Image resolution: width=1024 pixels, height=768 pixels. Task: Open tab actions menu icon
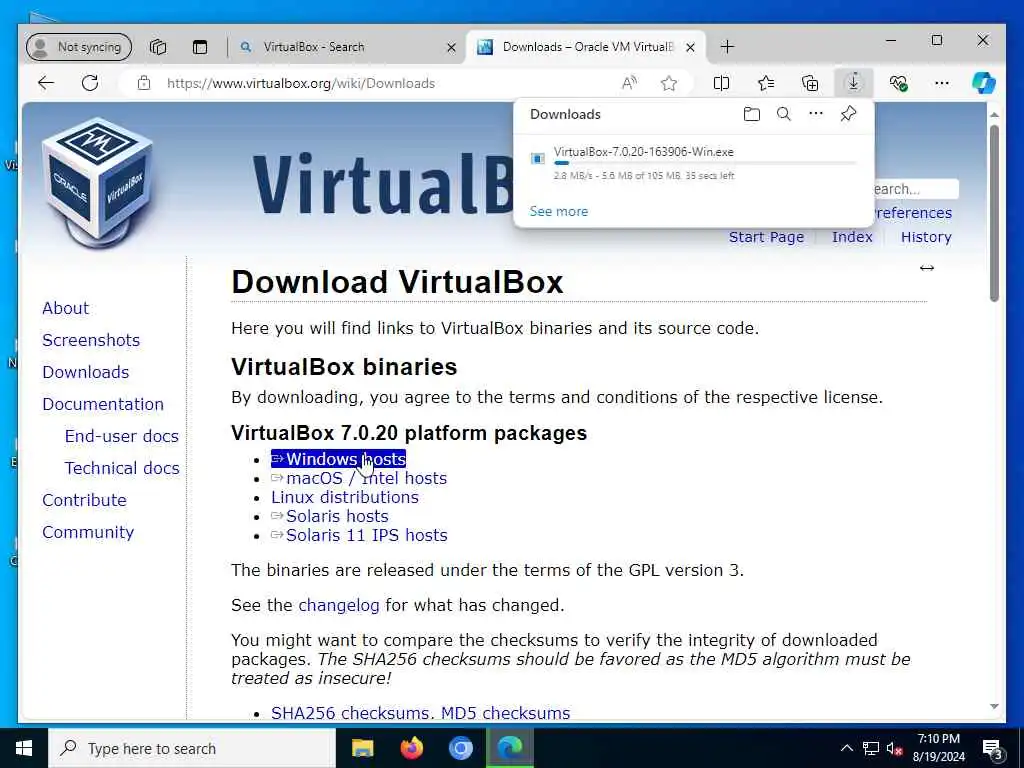(200, 47)
